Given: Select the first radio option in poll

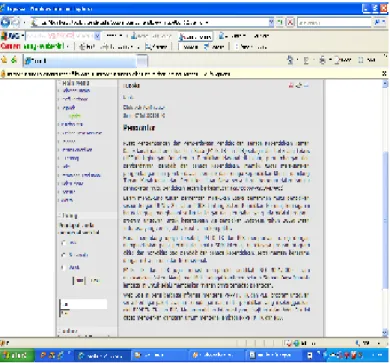Looking at the screenshot, I should pos(64,243).
